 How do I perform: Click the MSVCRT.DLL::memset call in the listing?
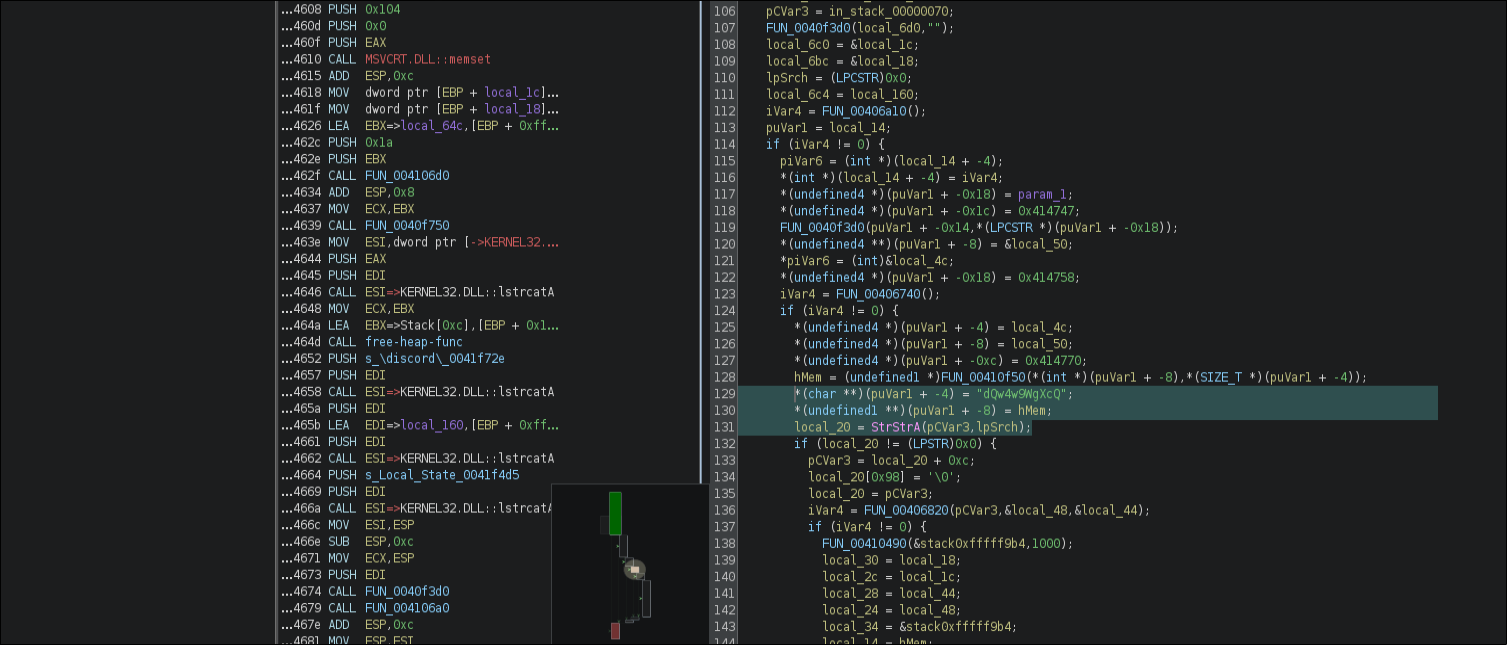click(x=428, y=59)
